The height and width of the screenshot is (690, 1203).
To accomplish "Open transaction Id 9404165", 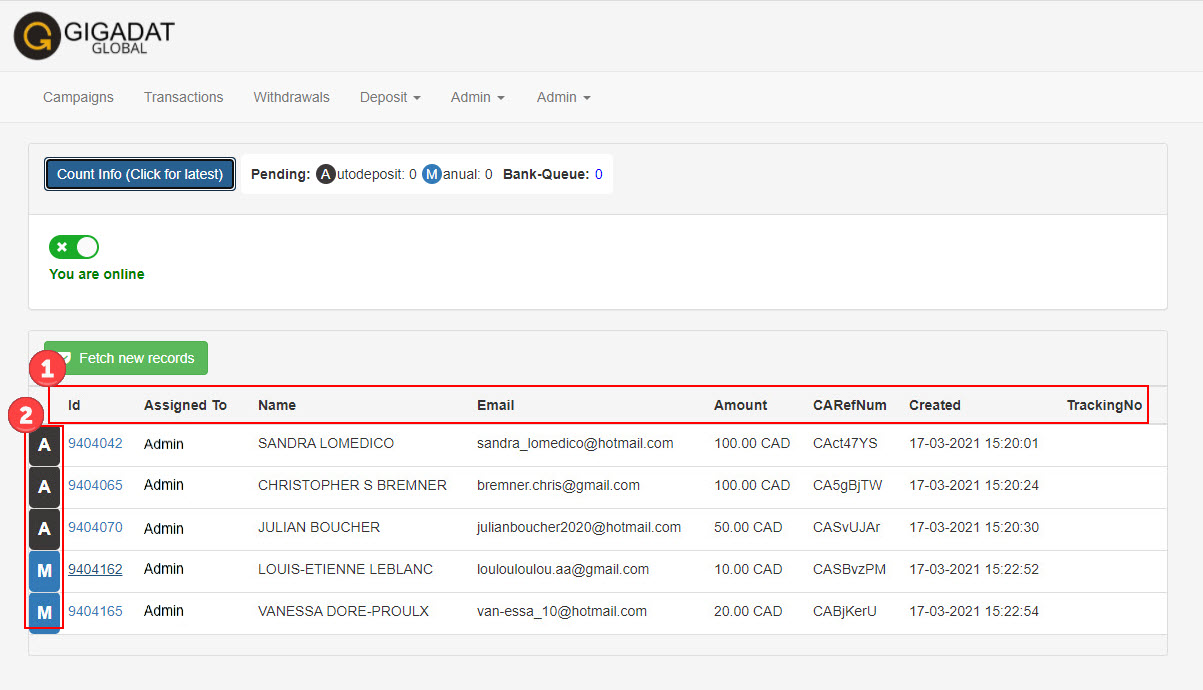I will pyautogui.click(x=95, y=611).
